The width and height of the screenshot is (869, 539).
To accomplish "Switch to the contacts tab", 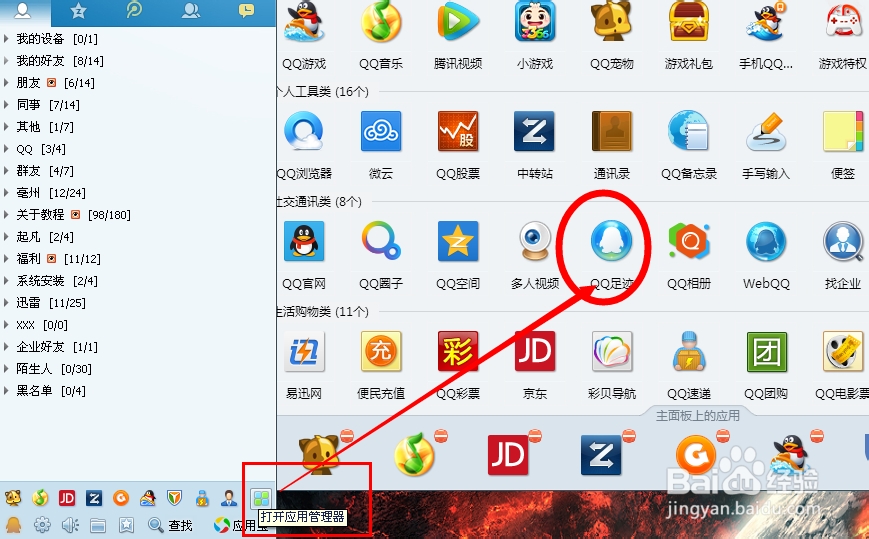I will tap(25, 12).
